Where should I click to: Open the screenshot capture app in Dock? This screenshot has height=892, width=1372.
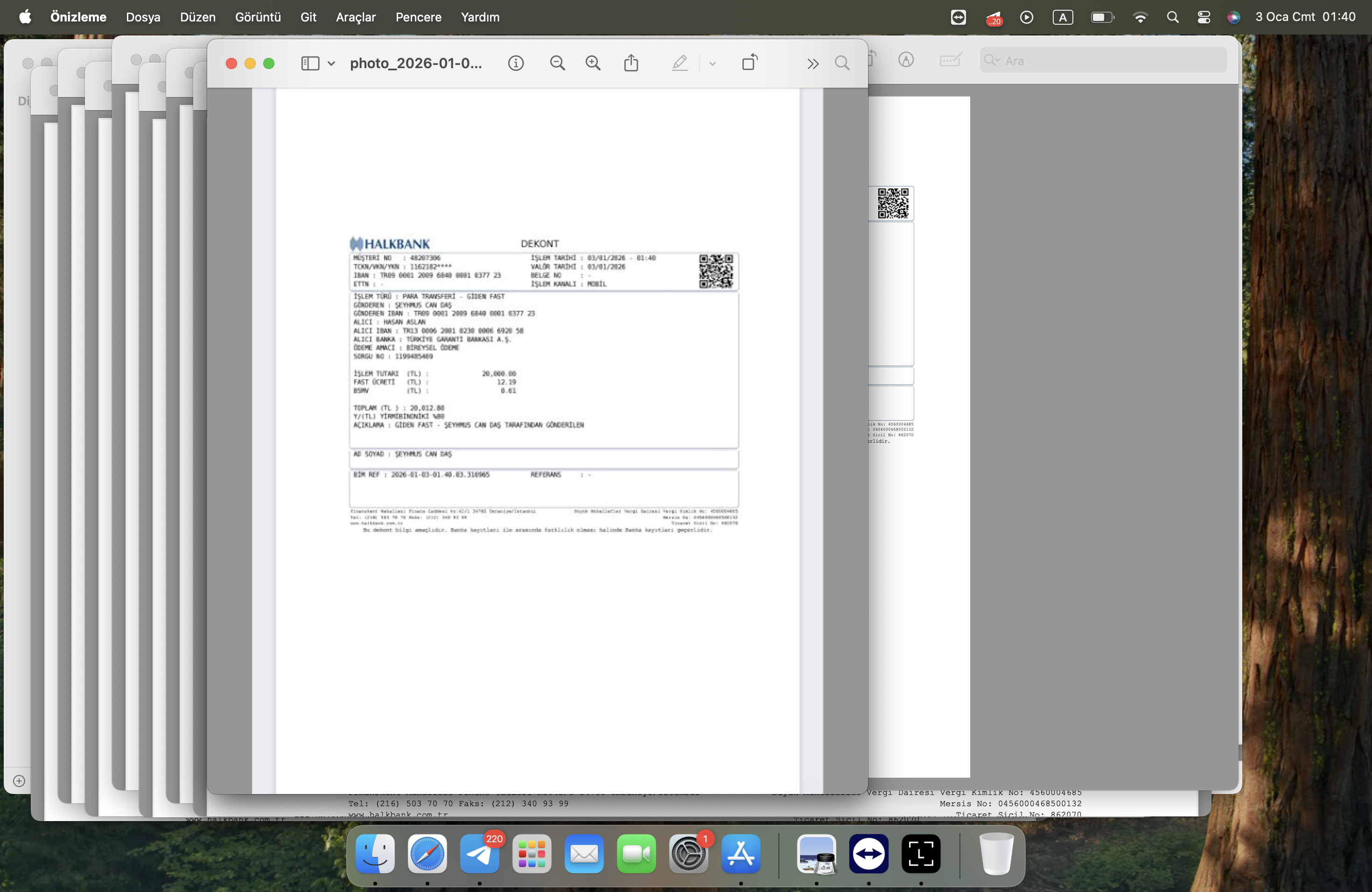click(921, 853)
